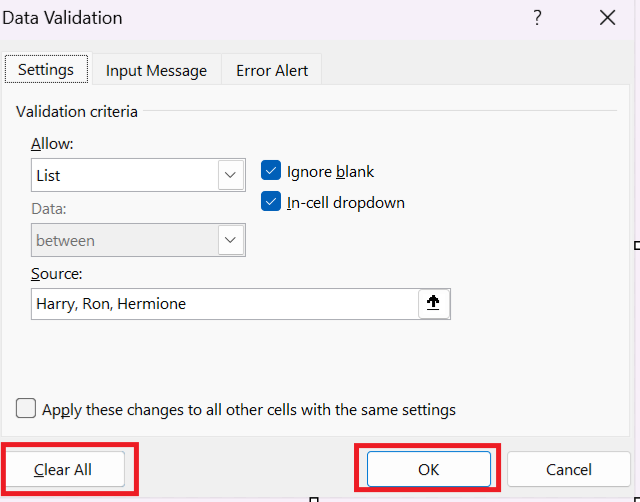Close the Data Validation dialog

click(607, 18)
